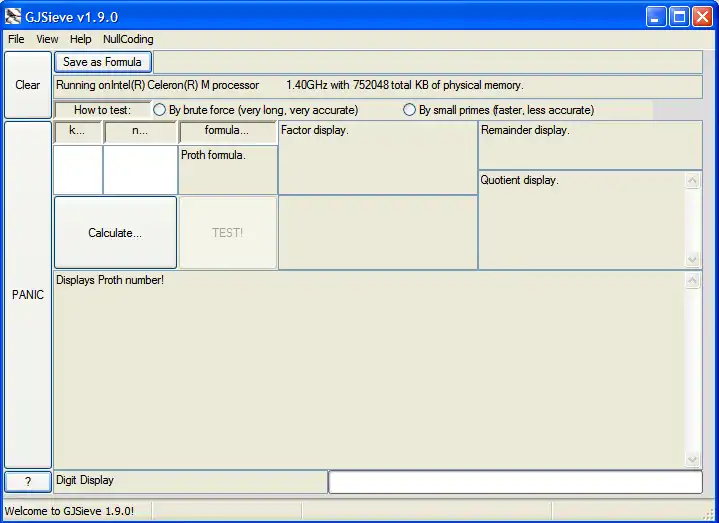Click the Digit Display label
Image resolution: width=719 pixels, height=523 pixels.
tap(85, 480)
